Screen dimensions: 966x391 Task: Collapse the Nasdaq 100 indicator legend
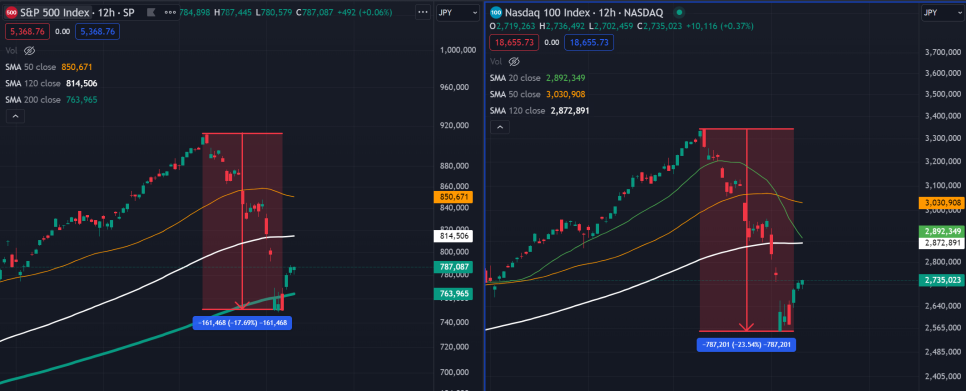(500, 127)
